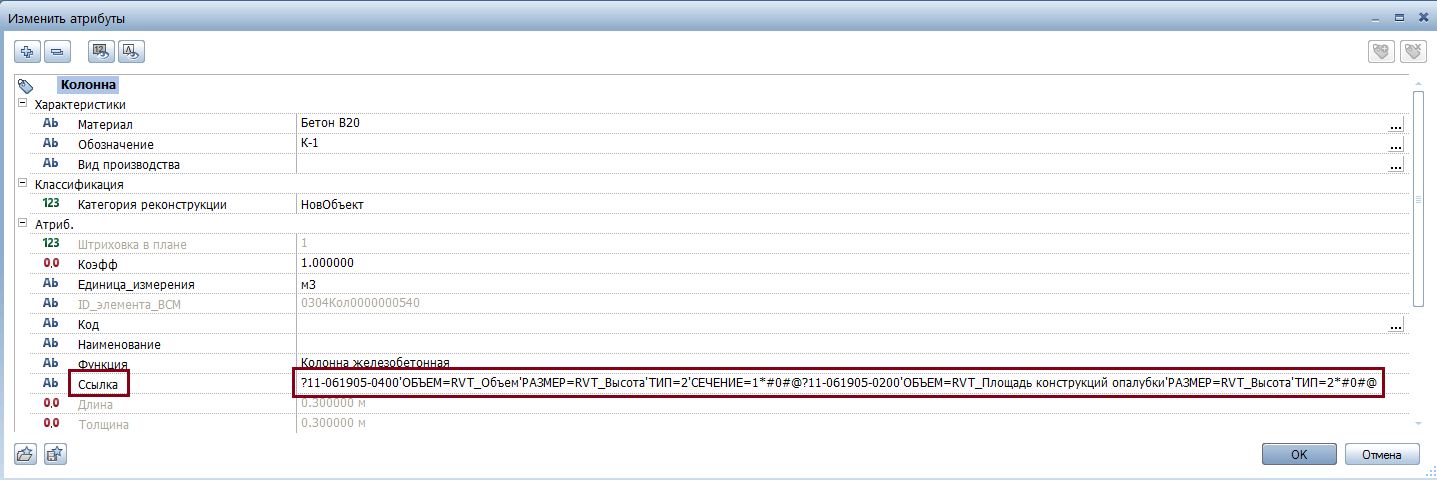Viewport: 1437px width, 480px height.
Task: Collapse the Характеристики group
Action: pos(22,104)
